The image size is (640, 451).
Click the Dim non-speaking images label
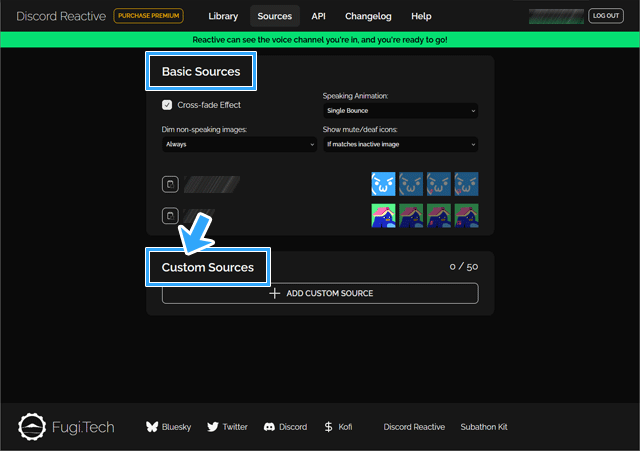tap(204, 129)
